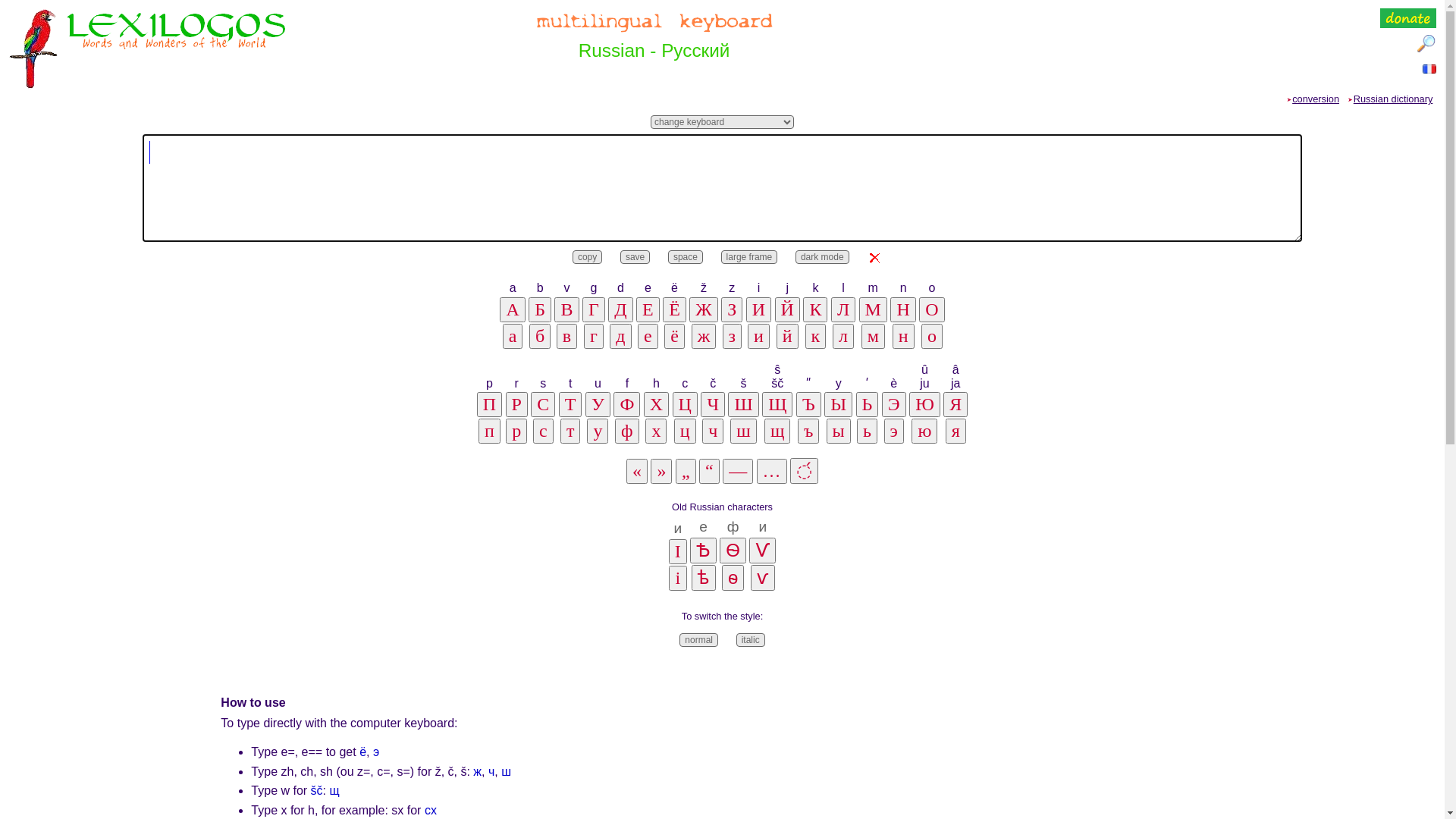Insert capital letter Ё

pyautogui.click(x=674, y=309)
